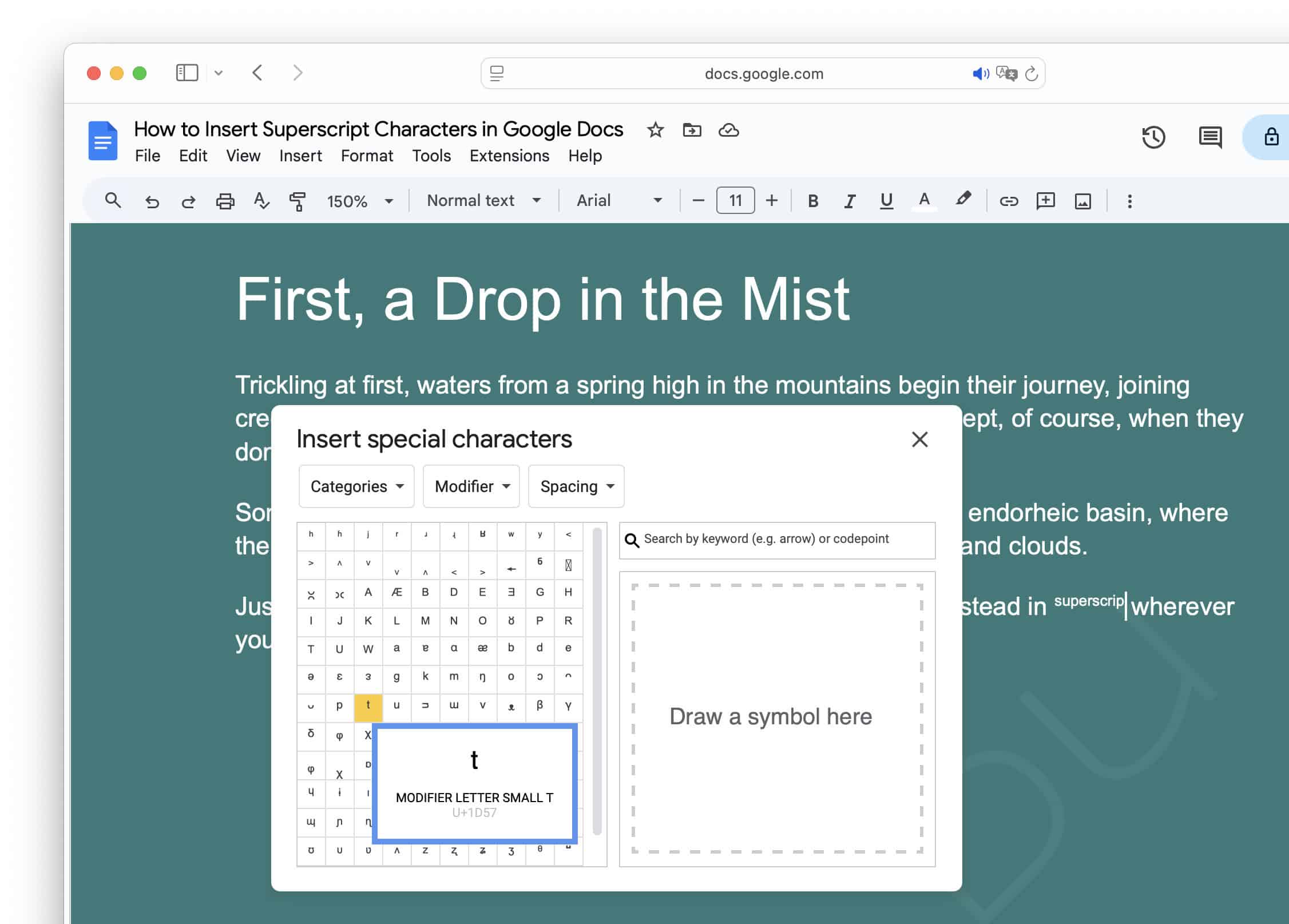Star the document
This screenshot has width=1289, height=924.
coord(655,130)
